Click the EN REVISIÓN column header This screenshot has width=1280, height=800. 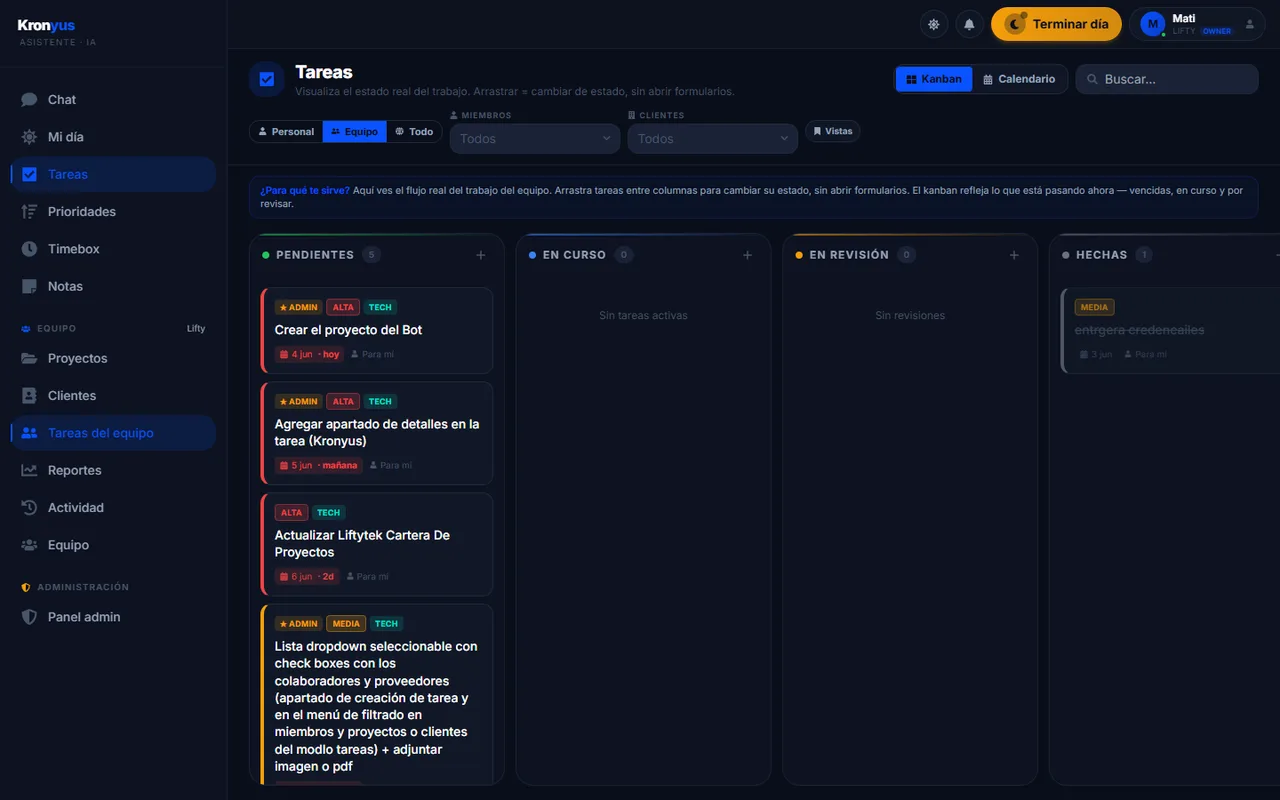[849, 255]
